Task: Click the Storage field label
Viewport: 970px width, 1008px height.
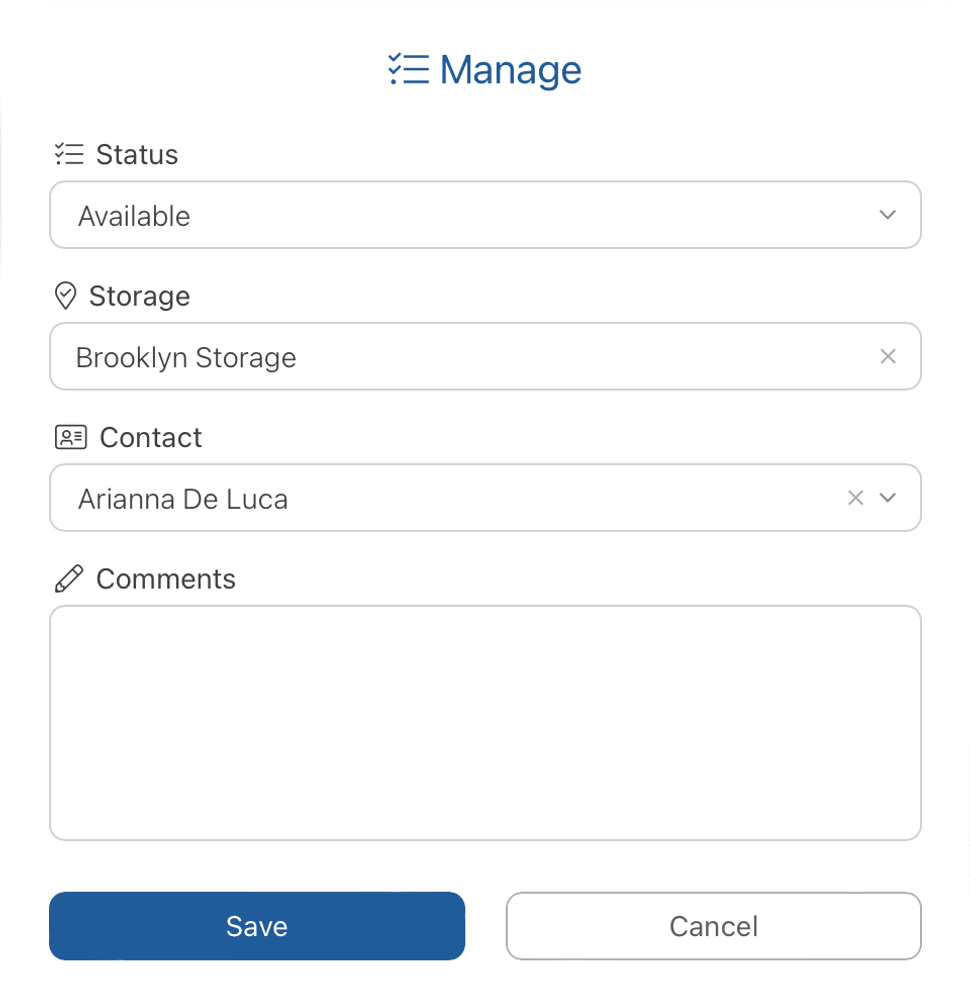Action: tap(139, 296)
